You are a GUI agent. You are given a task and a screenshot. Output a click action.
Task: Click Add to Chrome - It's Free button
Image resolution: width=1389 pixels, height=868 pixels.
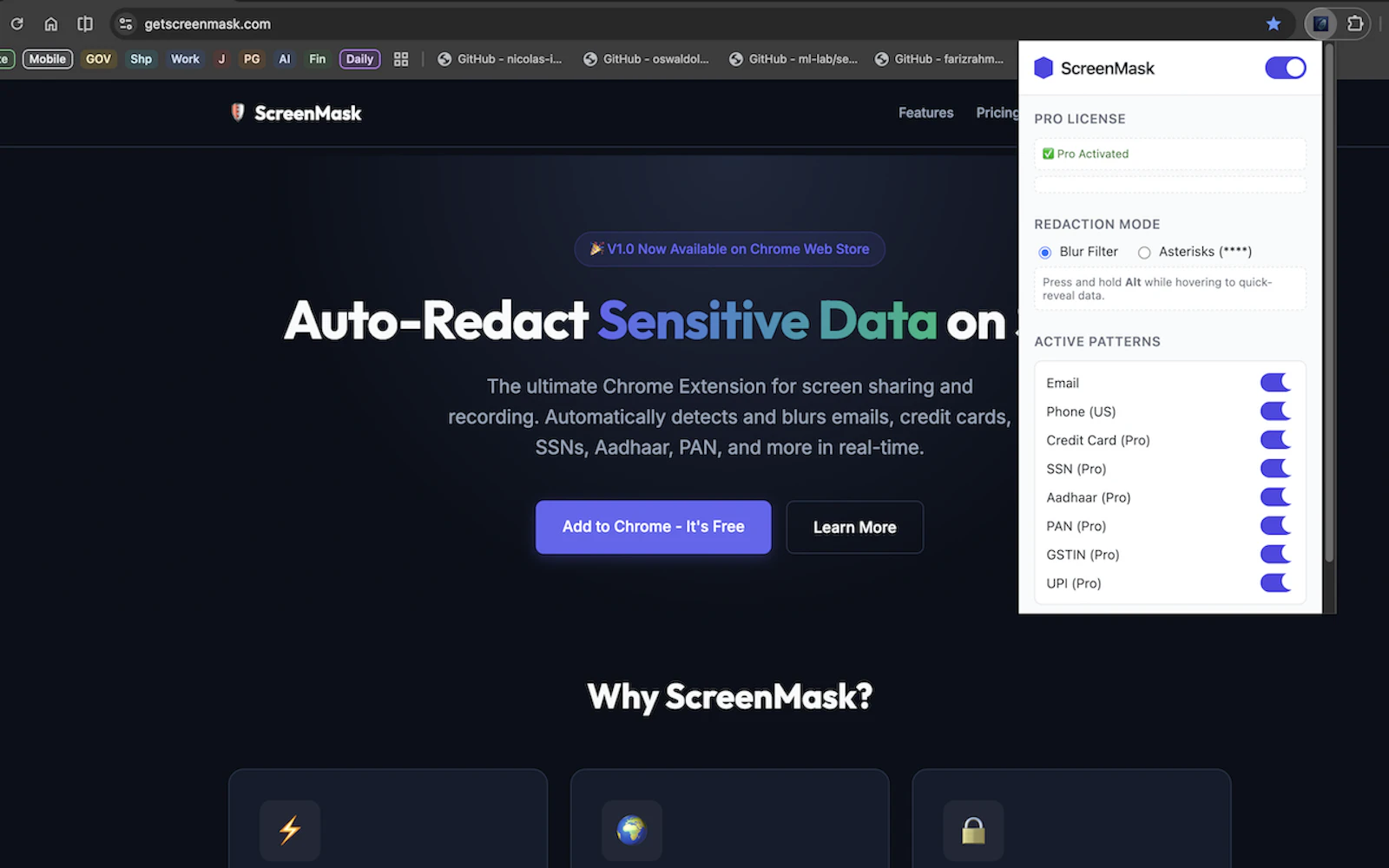click(653, 527)
